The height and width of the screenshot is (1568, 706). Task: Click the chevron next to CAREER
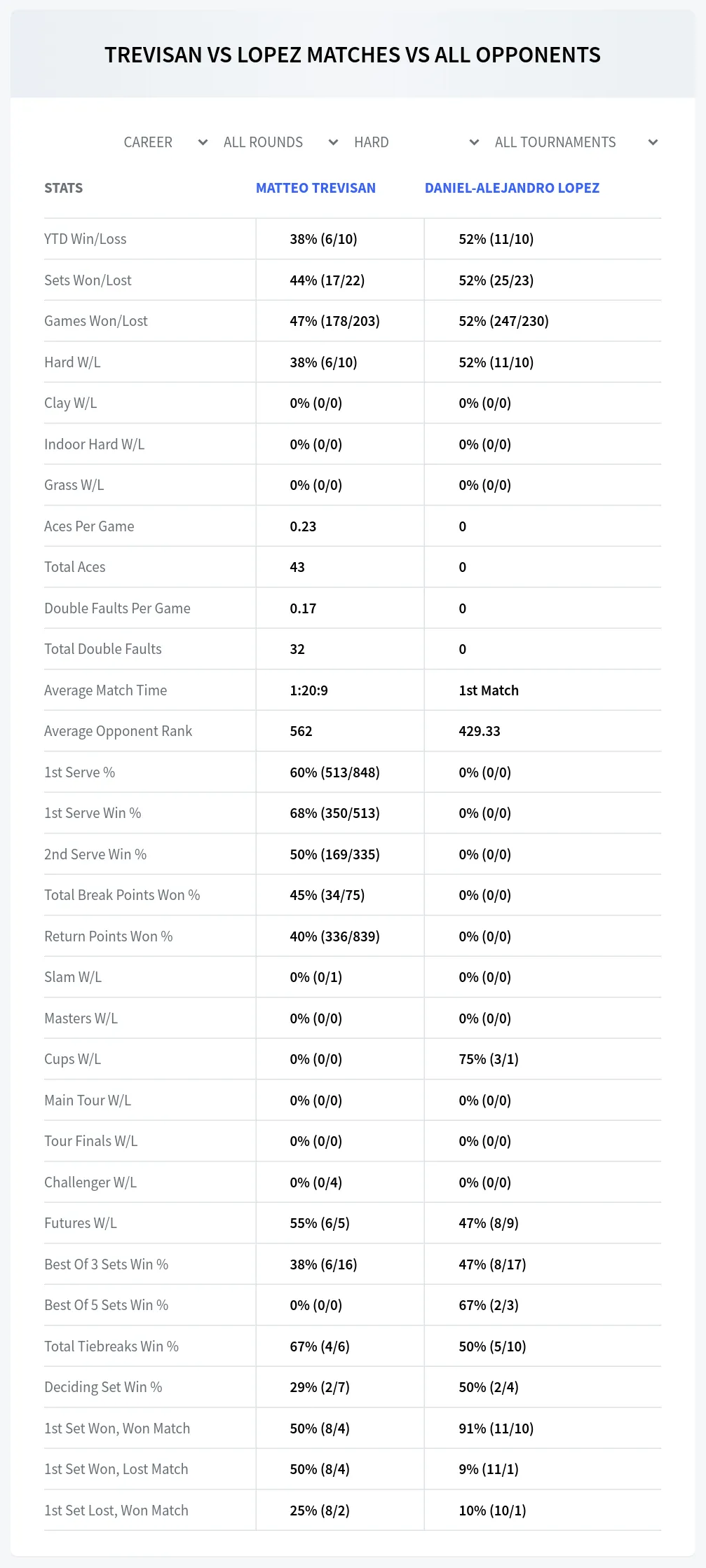[x=203, y=142]
